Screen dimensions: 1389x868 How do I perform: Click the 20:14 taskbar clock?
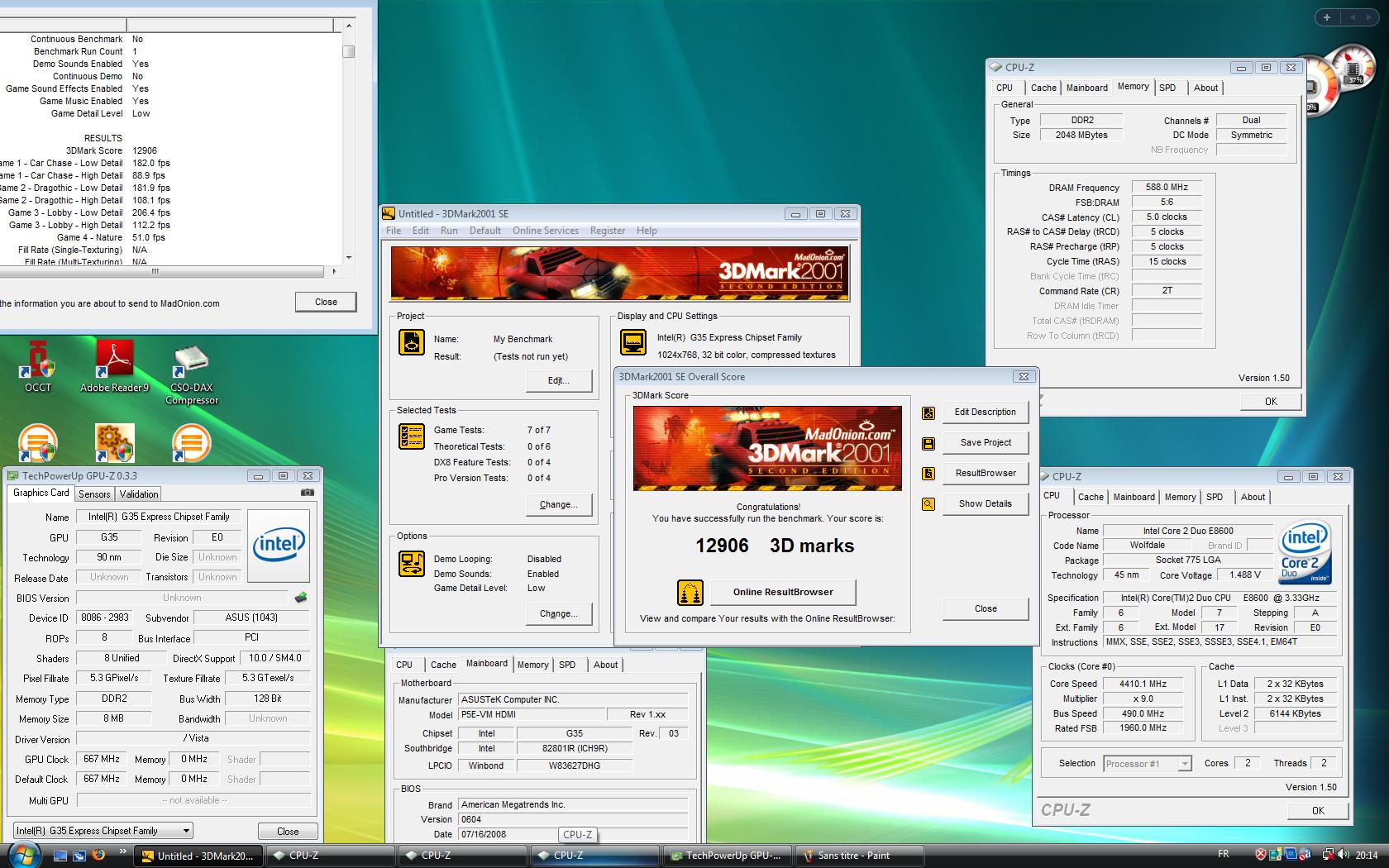1367,855
